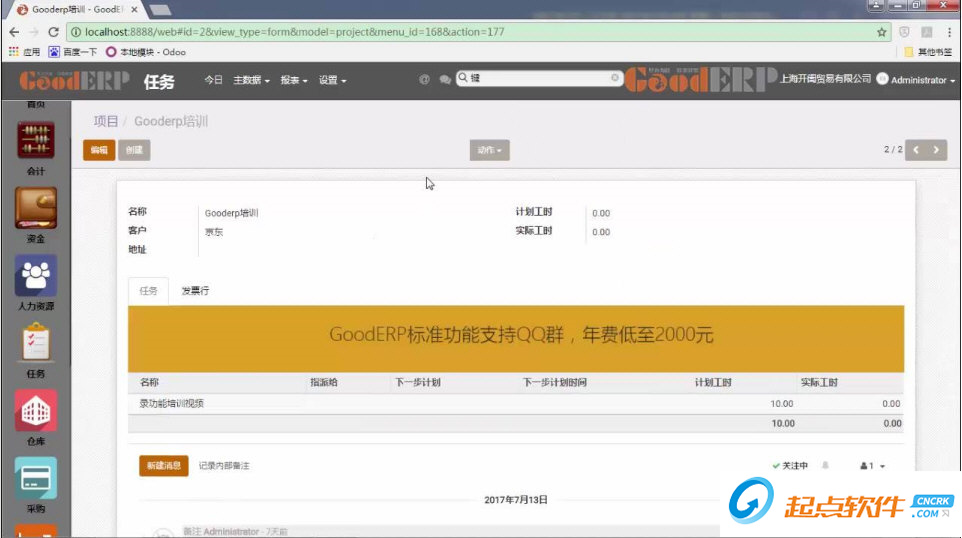Go to previous record arrow
This screenshot has width=962, height=538.
point(916,150)
